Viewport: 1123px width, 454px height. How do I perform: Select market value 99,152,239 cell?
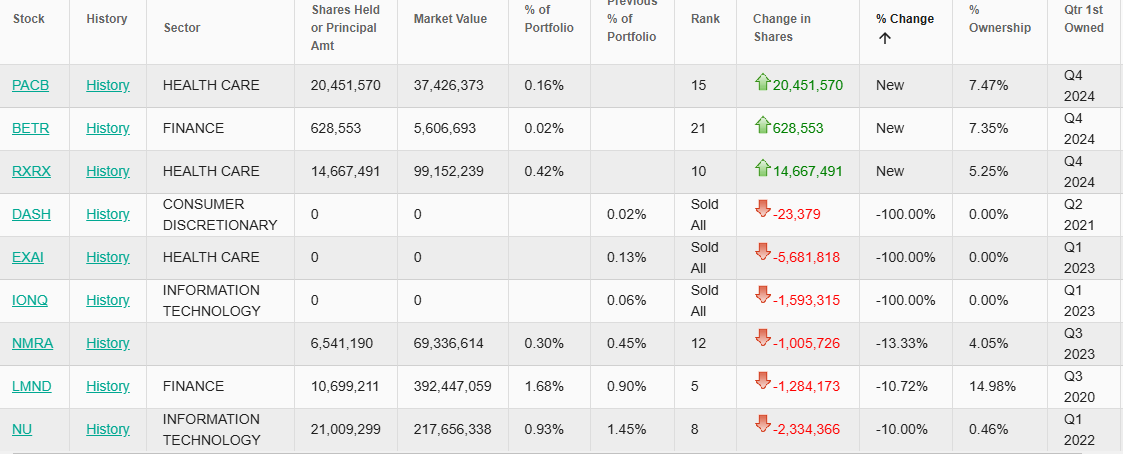[448, 171]
